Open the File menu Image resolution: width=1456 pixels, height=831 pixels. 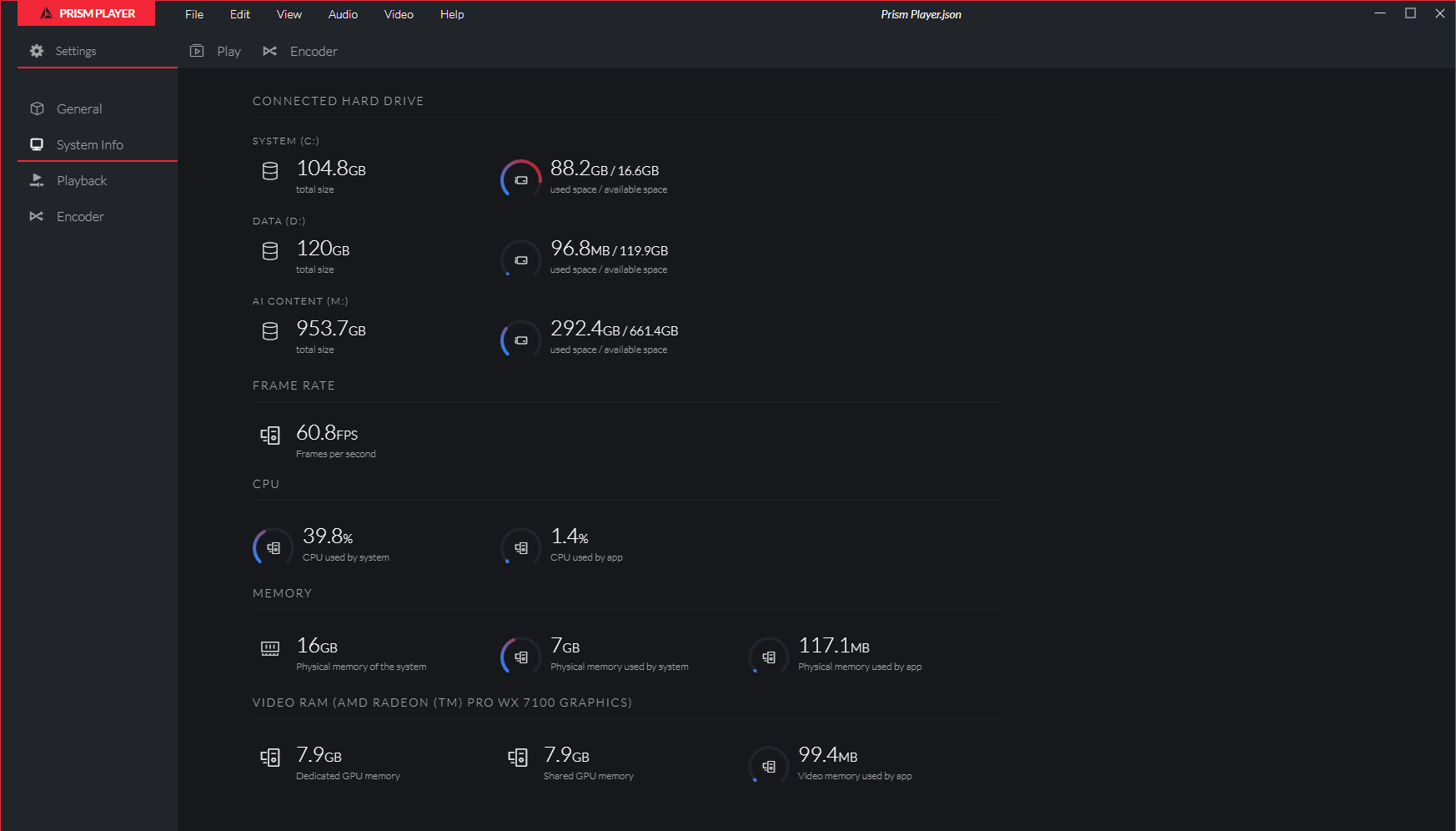pyautogui.click(x=193, y=14)
